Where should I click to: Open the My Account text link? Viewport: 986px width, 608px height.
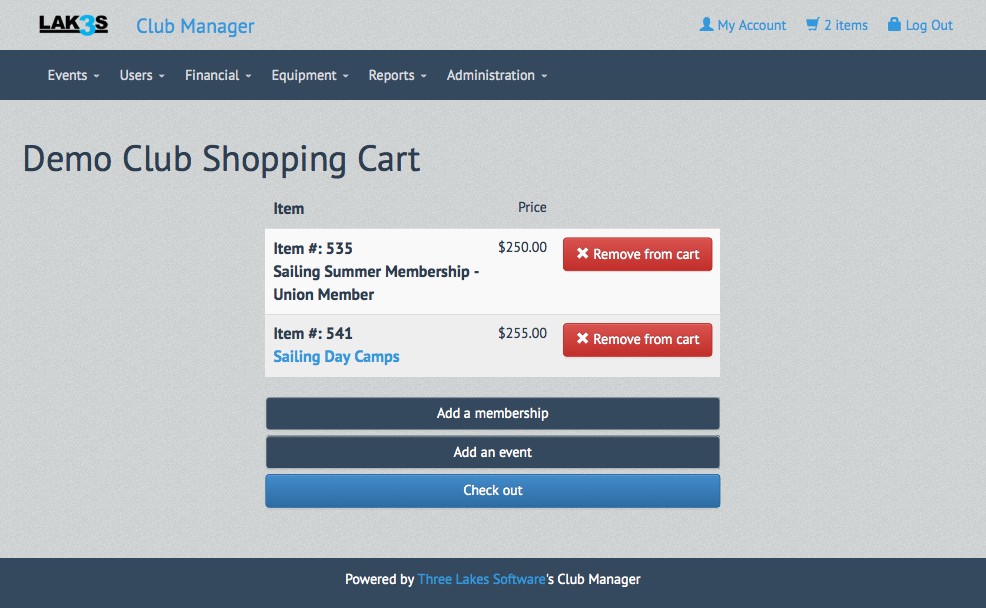pos(752,25)
